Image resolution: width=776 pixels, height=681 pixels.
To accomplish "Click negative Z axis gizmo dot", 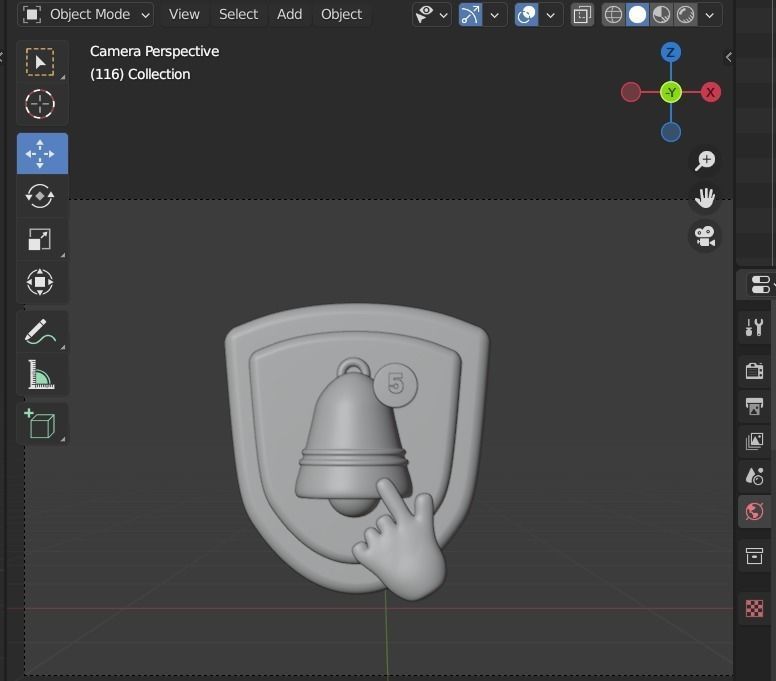I will (671, 132).
